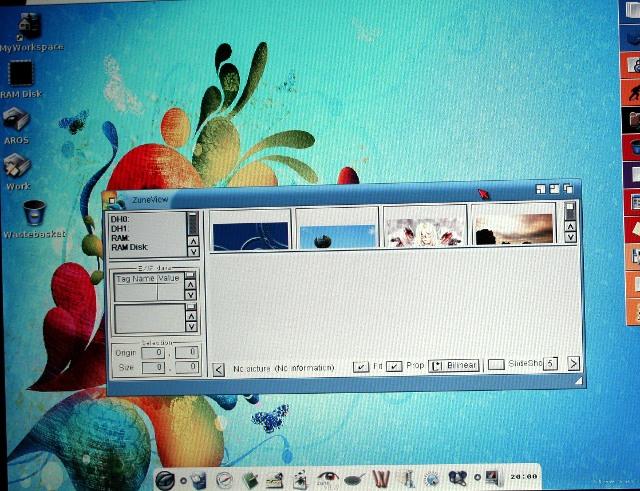
Task: Click the ZuneView window zoom gadget
Action: pyautogui.click(x=554, y=189)
